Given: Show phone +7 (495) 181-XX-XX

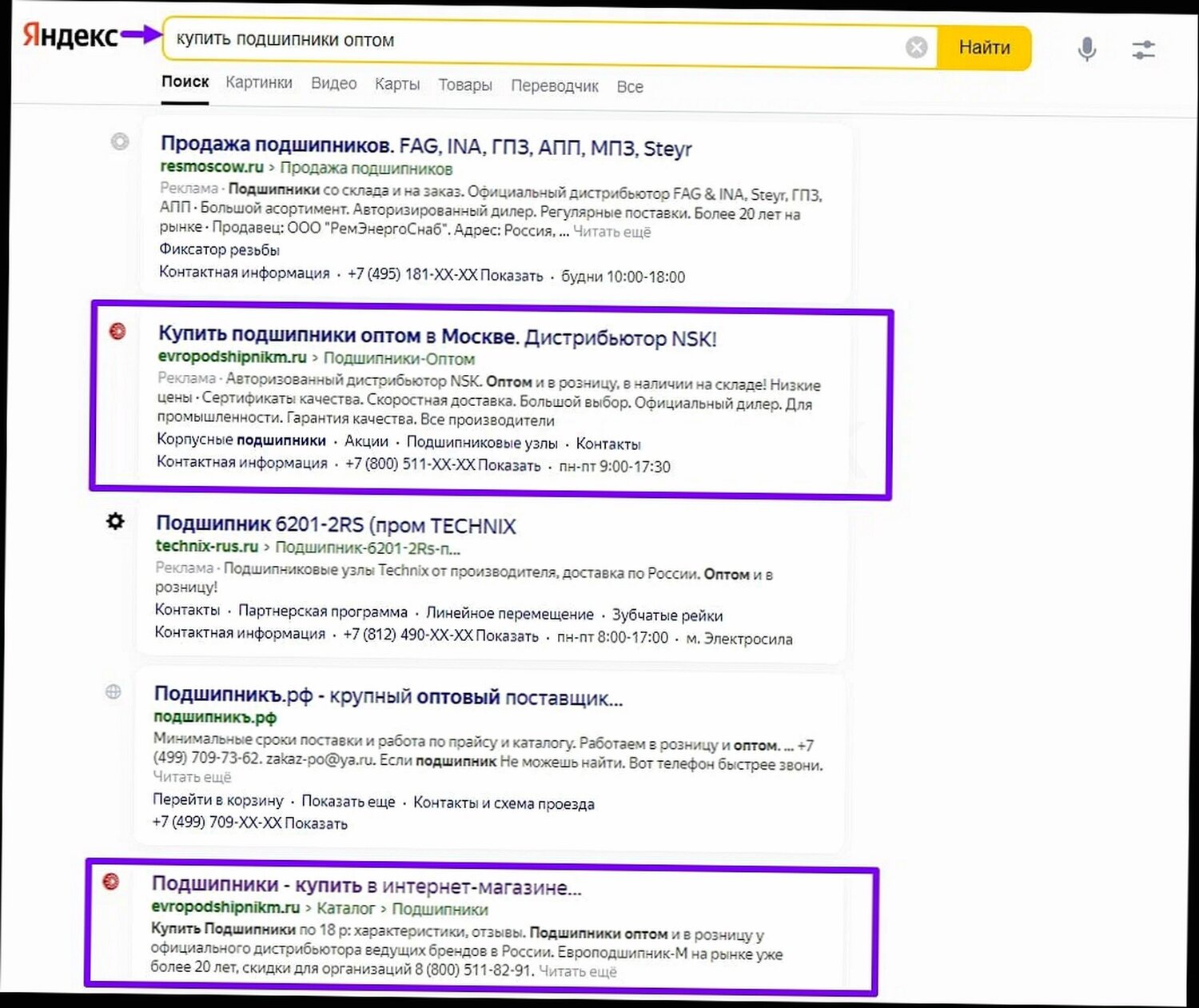Looking at the screenshot, I should pyautogui.click(x=445, y=275).
